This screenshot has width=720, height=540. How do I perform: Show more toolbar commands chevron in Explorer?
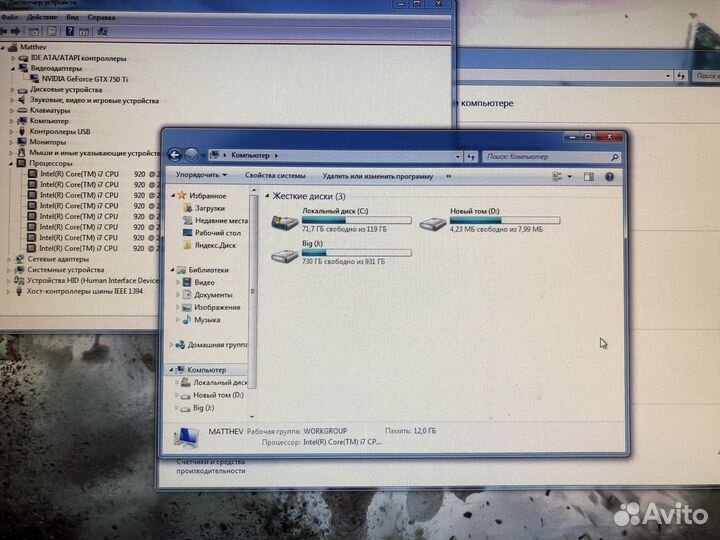tap(449, 176)
